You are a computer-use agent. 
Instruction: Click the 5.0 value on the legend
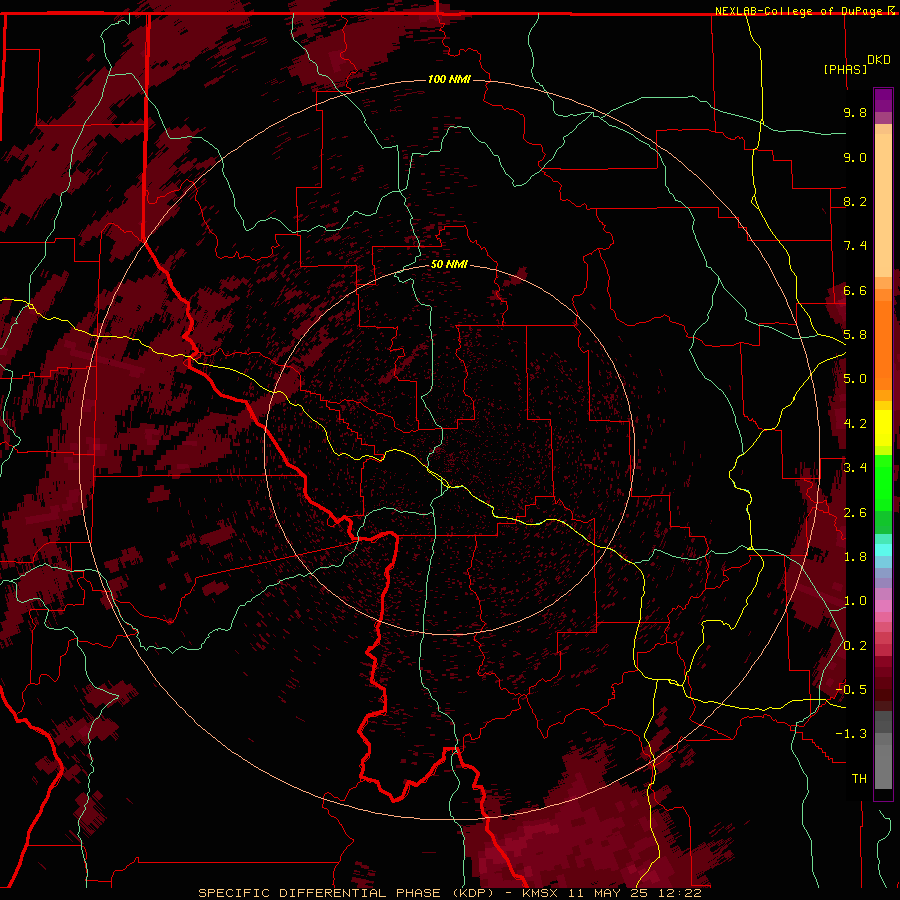click(855, 379)
